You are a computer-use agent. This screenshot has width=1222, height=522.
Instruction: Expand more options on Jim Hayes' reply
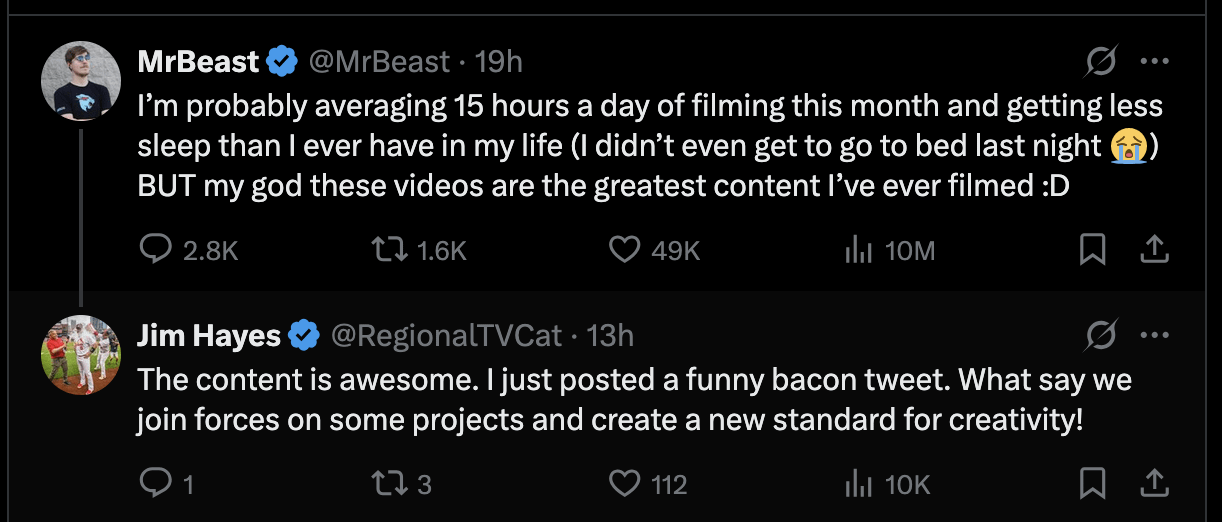[1154, 335]
